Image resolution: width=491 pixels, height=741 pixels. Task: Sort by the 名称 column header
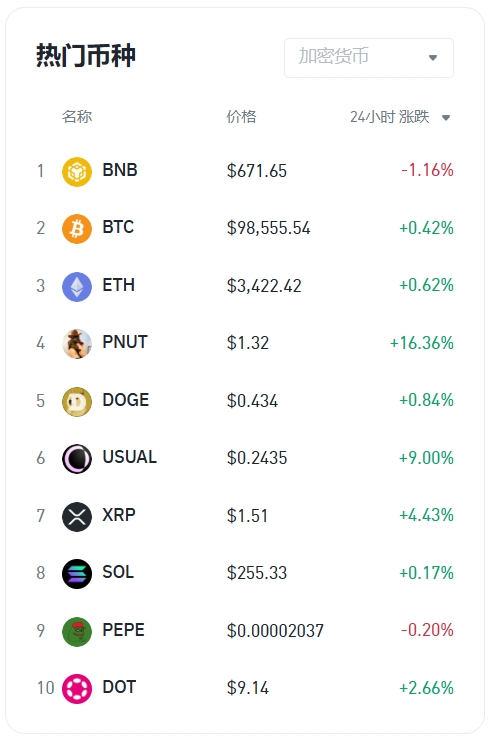77,116
